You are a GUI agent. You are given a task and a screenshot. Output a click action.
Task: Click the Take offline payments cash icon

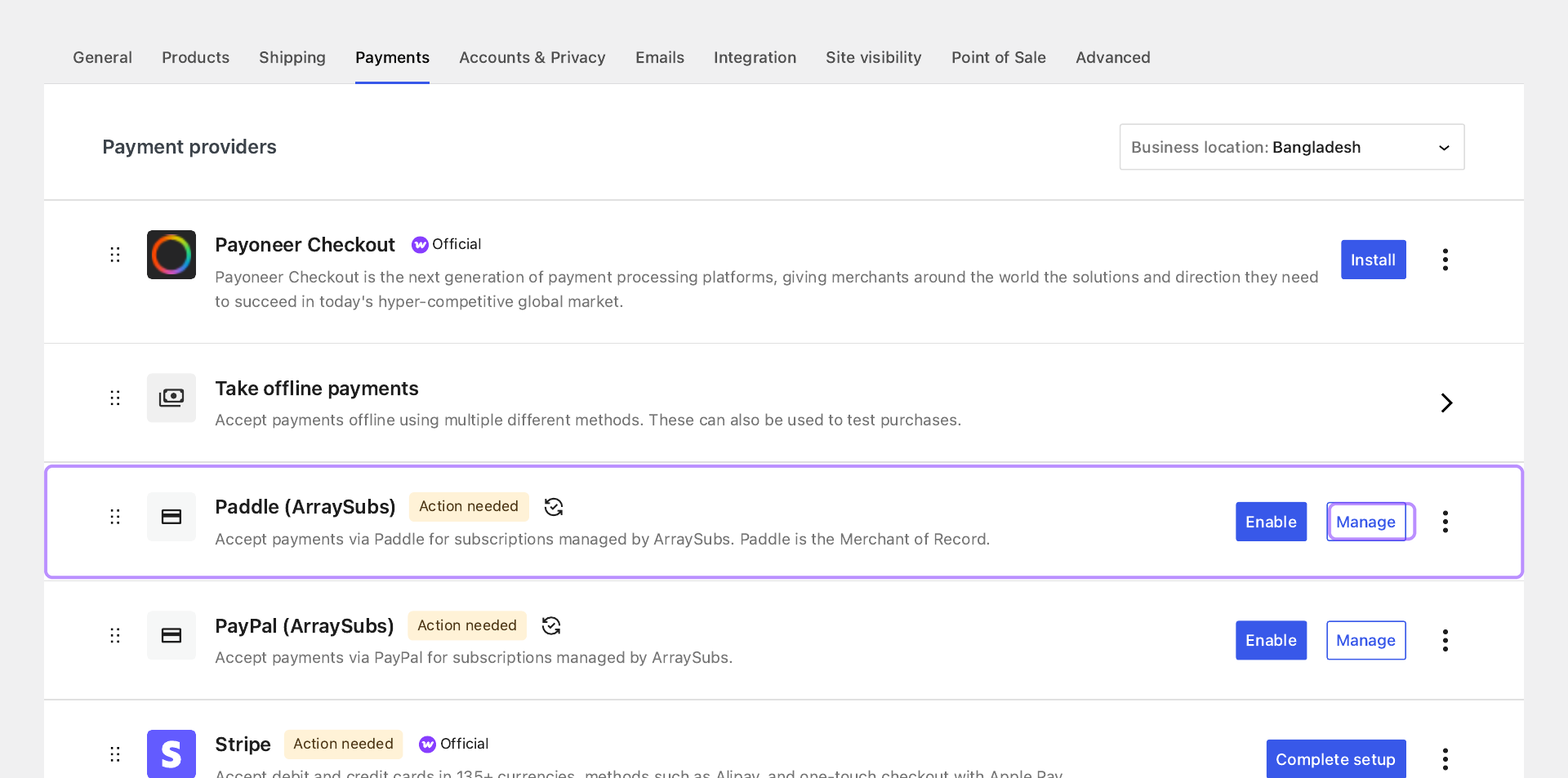(x=171, y=398)
